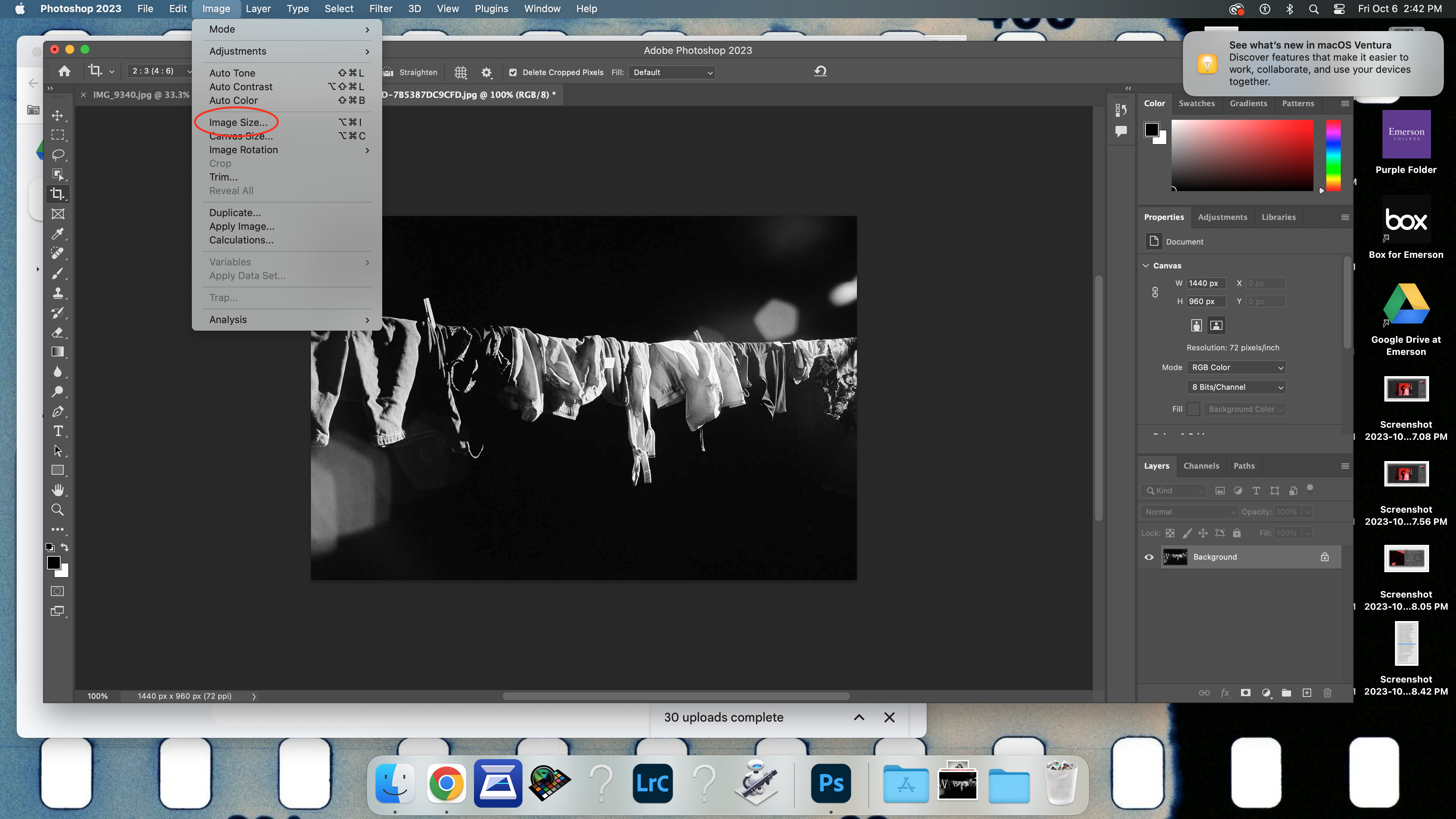The width and height of the screenshot is (1456, 819).
Task: Select the Clone Stamp tool
Action: tap(58, 293)
